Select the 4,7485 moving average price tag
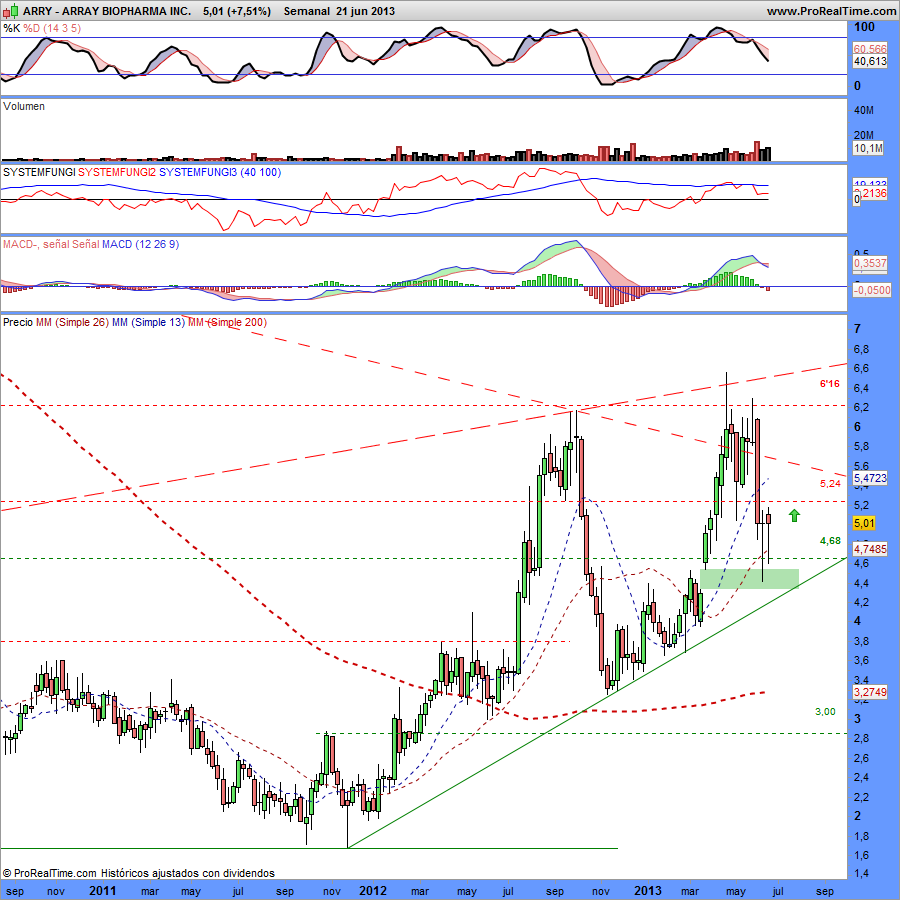 870,549
